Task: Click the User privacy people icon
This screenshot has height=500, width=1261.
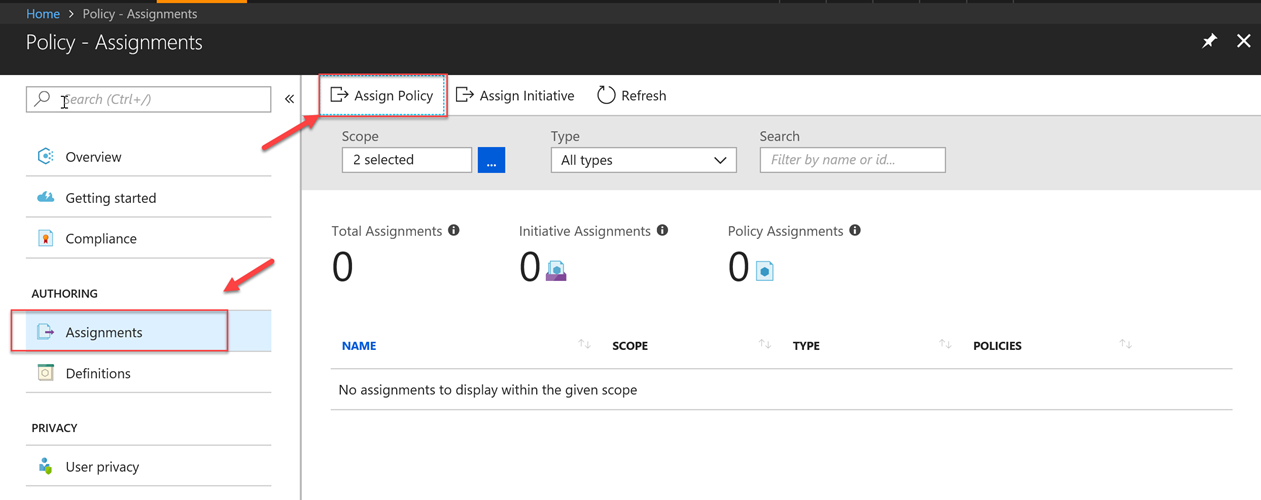Action: click(45, 466)
